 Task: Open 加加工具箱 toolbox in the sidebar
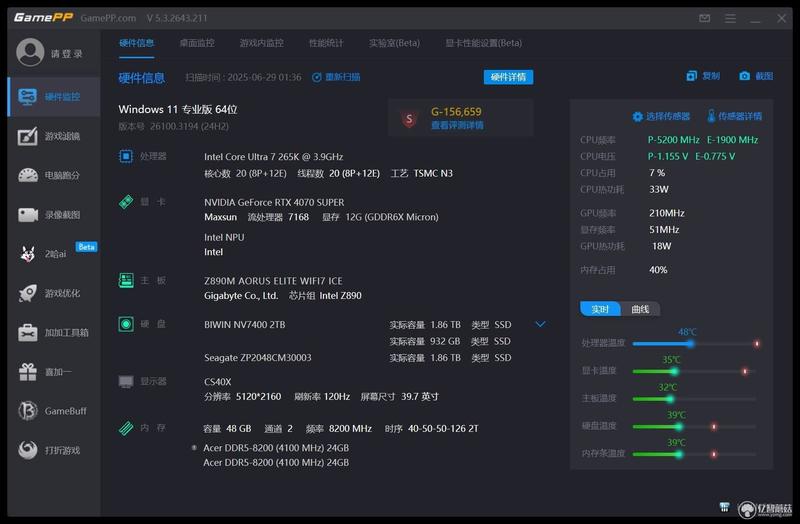coord(54,333)
